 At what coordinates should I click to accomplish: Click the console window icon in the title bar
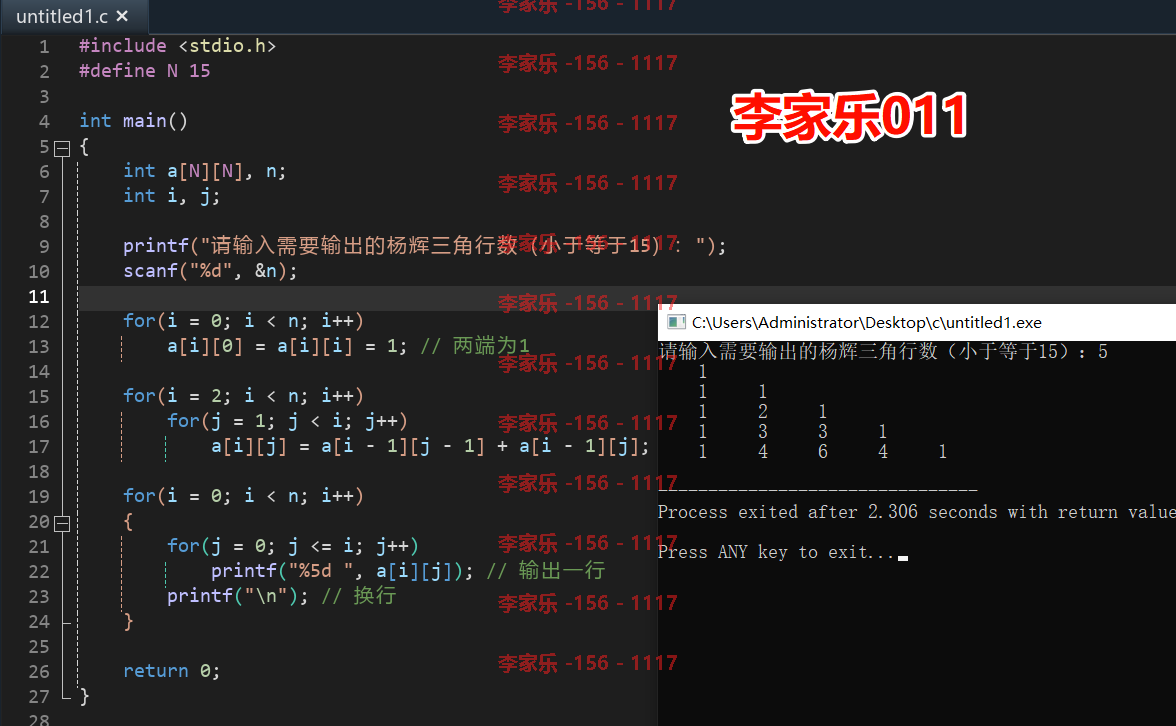(676, 322)
